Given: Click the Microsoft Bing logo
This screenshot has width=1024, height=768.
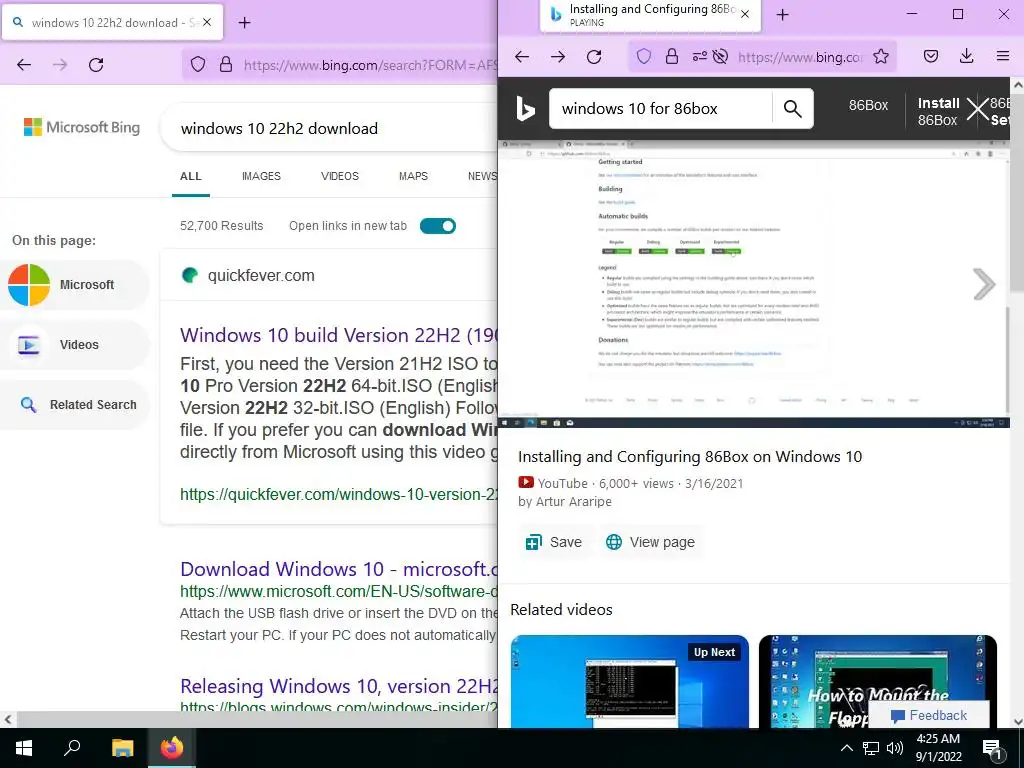Looking at the screenshot, I should 82,127.
